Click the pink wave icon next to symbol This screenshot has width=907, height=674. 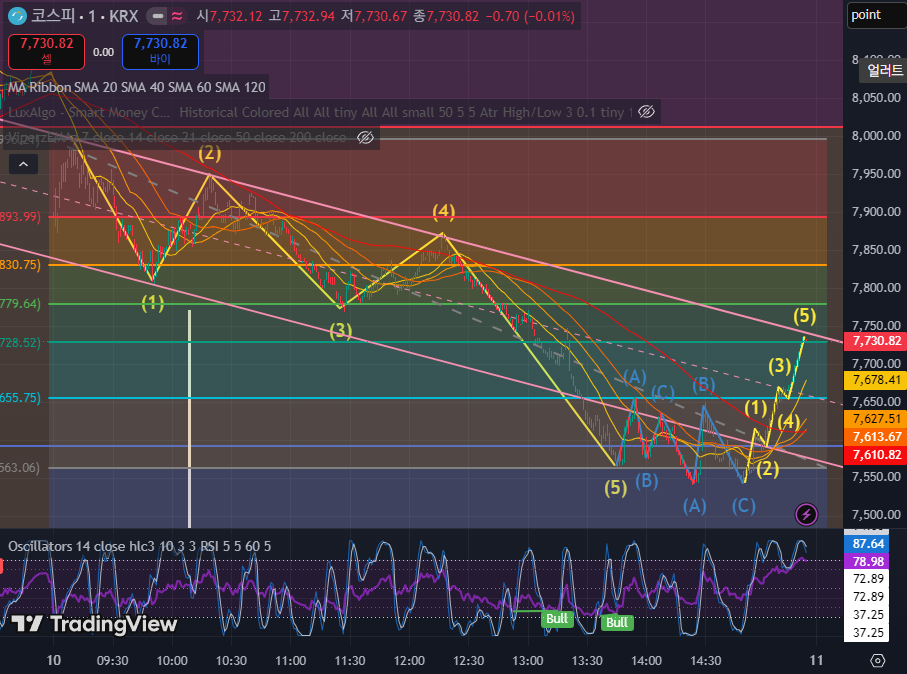(x=177, y=16)
